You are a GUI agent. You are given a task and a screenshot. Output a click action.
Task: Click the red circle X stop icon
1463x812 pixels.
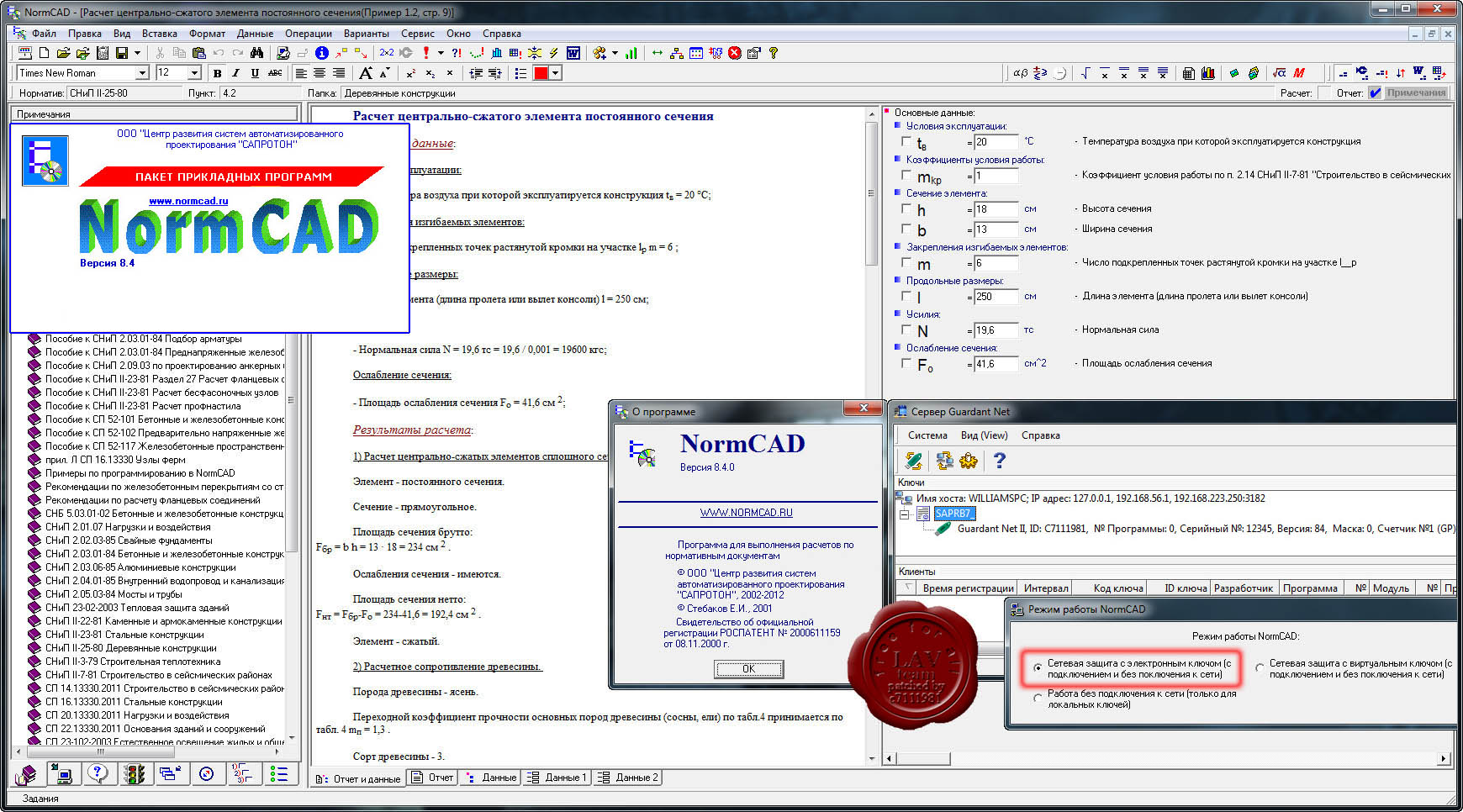(x=735, y=53)
